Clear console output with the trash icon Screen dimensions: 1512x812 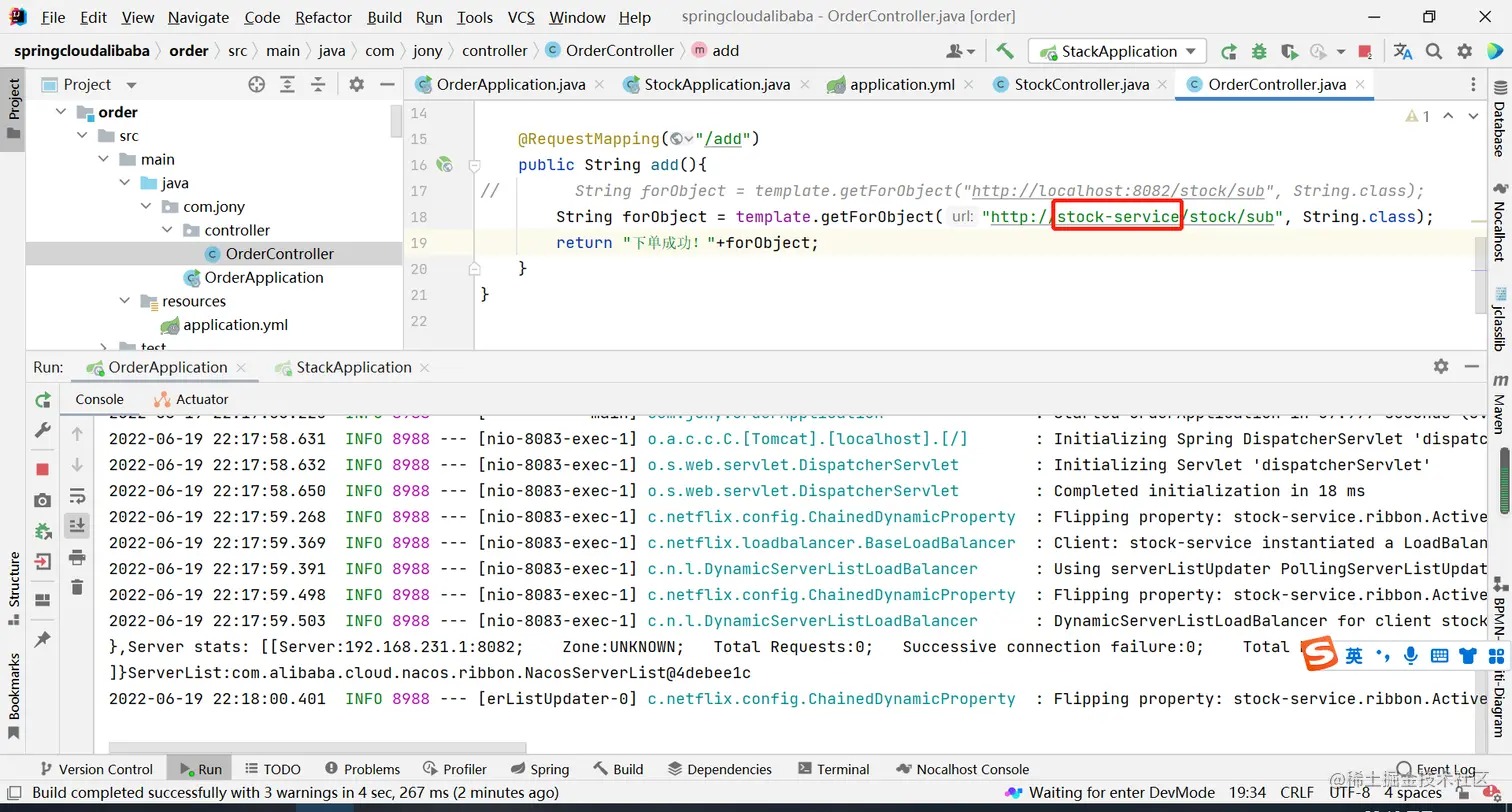[x=77, y=587]
